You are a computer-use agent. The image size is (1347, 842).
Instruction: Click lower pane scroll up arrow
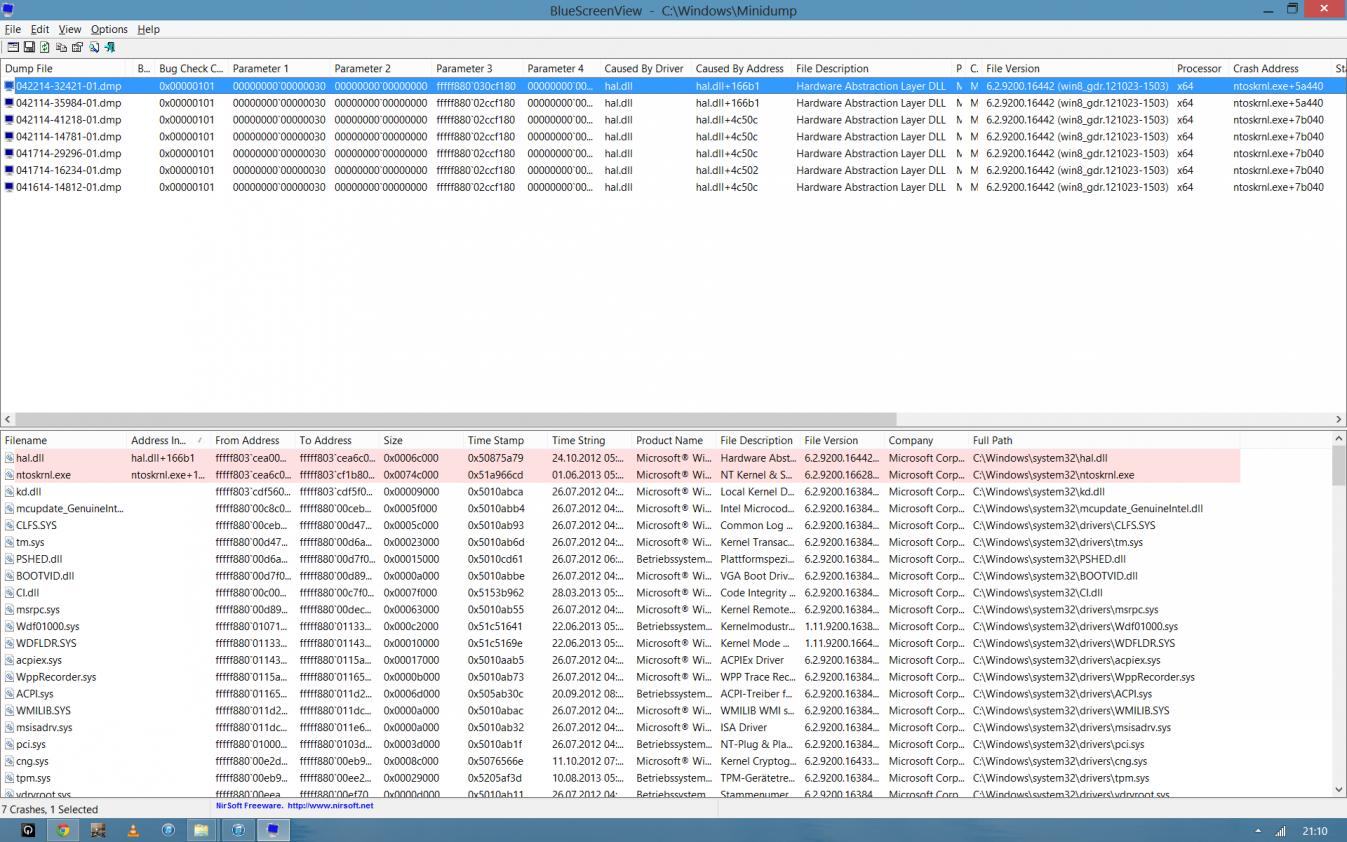click(x=1339, y=439)
